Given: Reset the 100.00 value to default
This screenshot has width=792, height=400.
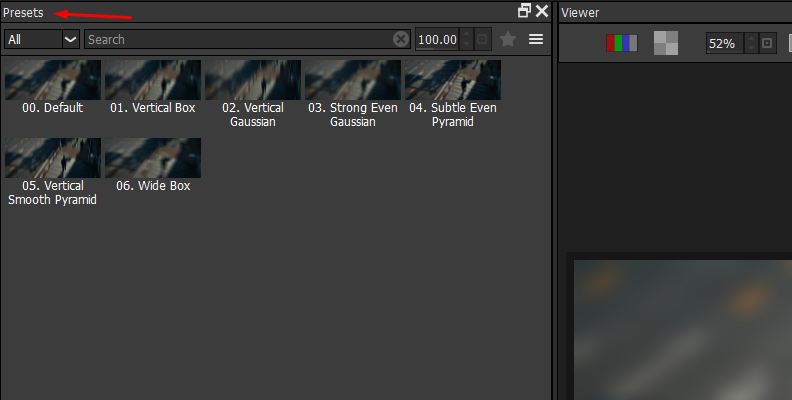Looking at the screenshot, I should (482, 39).
